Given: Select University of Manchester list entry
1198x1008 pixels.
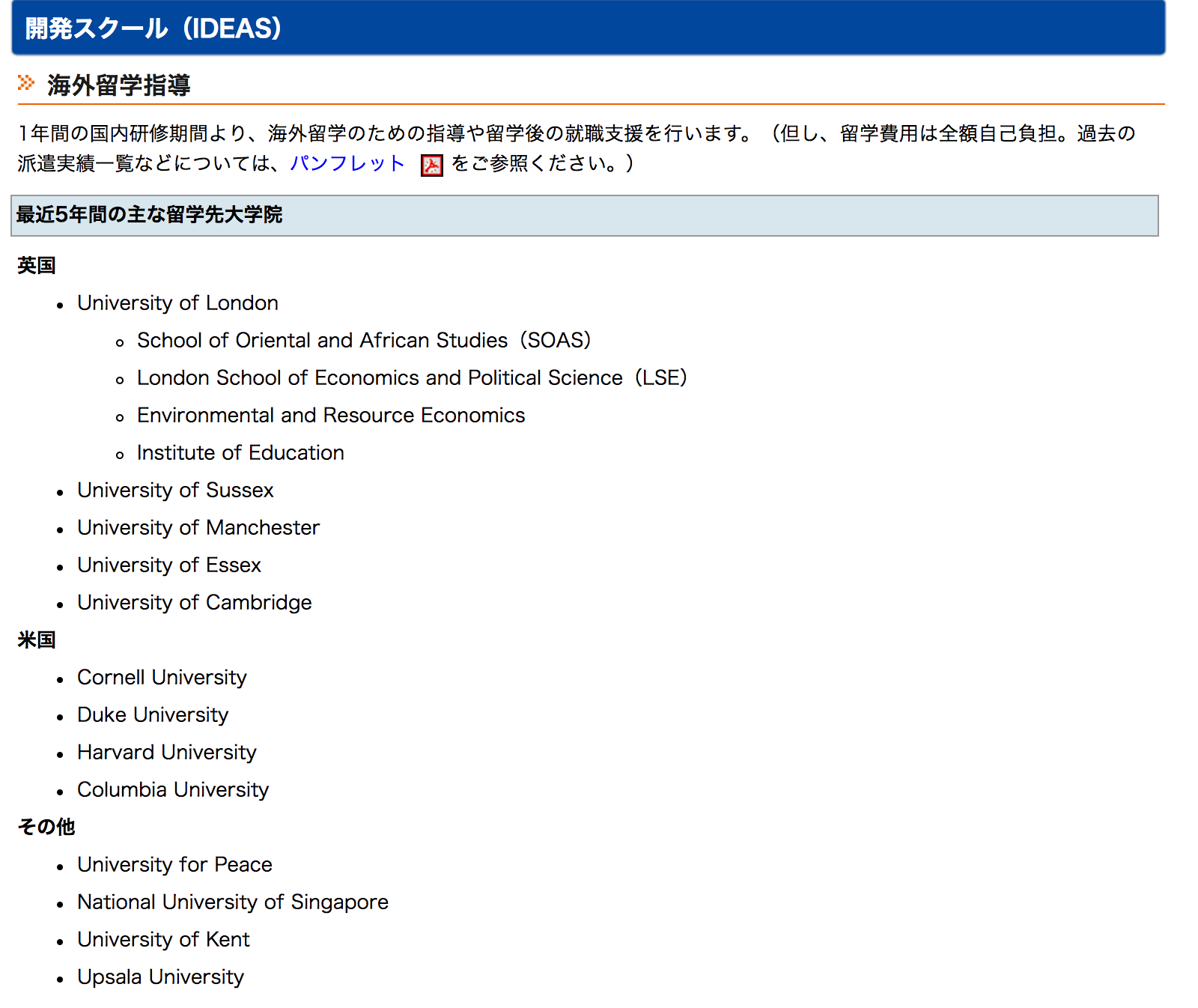Looking at the screenshot, I should (198, 527).
